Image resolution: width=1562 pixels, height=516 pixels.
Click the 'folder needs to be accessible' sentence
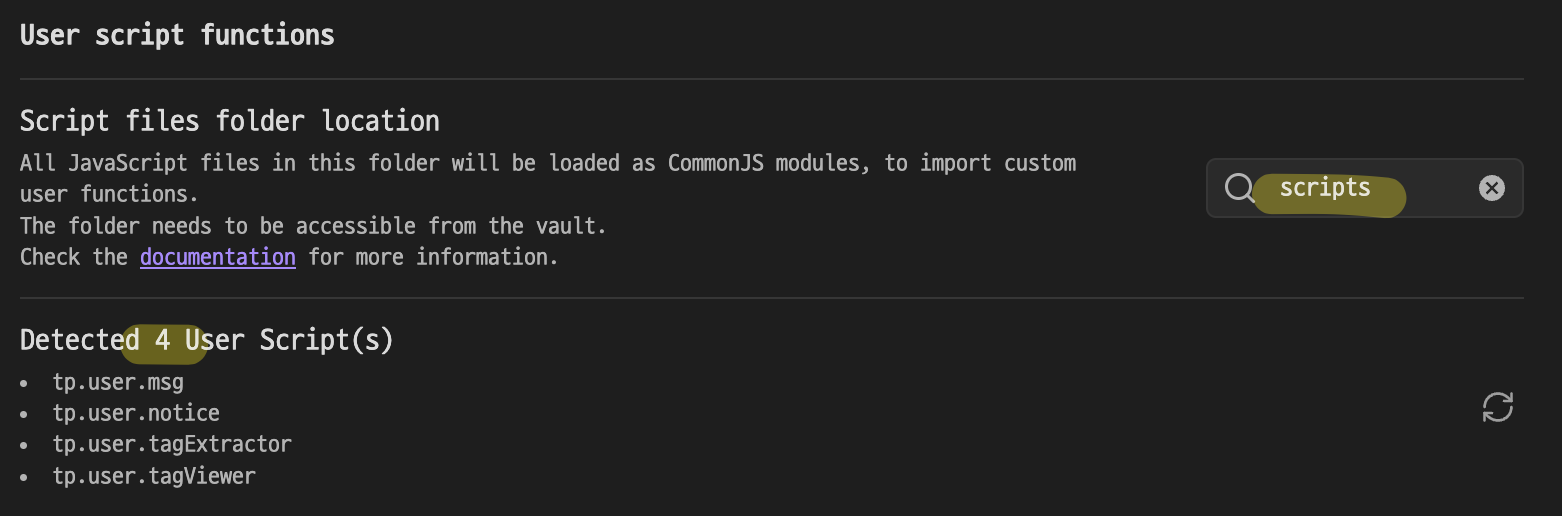click(x=313, y=226)
